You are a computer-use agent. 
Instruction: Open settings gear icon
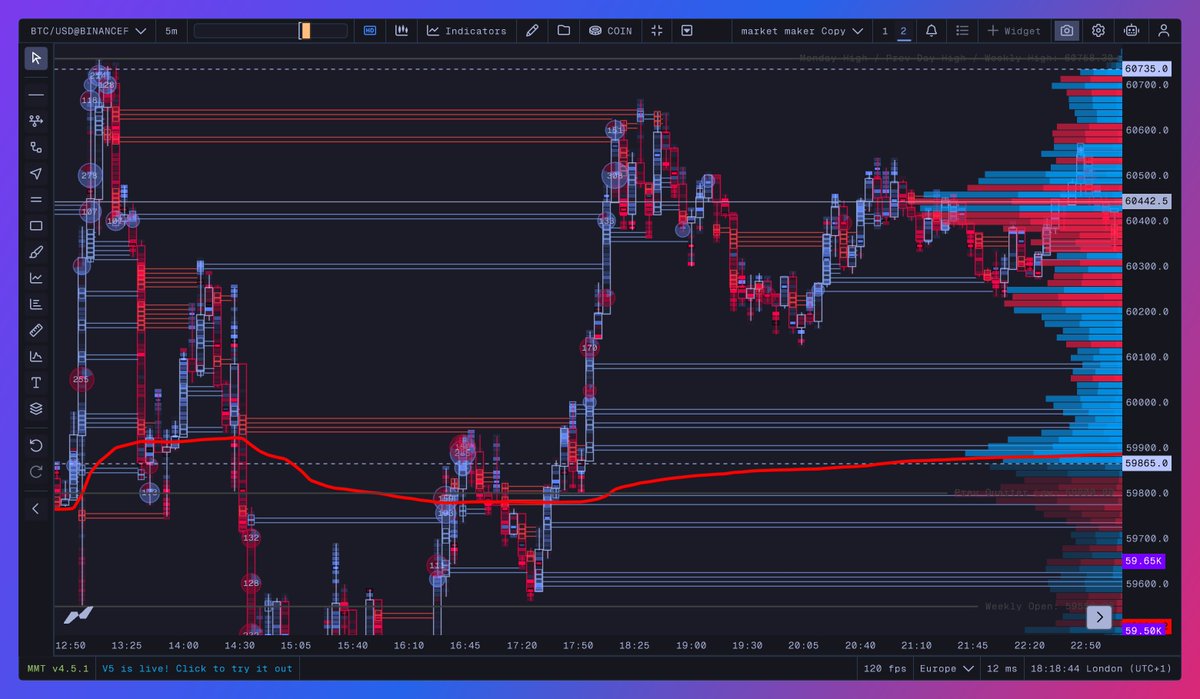pos(1099,31)
